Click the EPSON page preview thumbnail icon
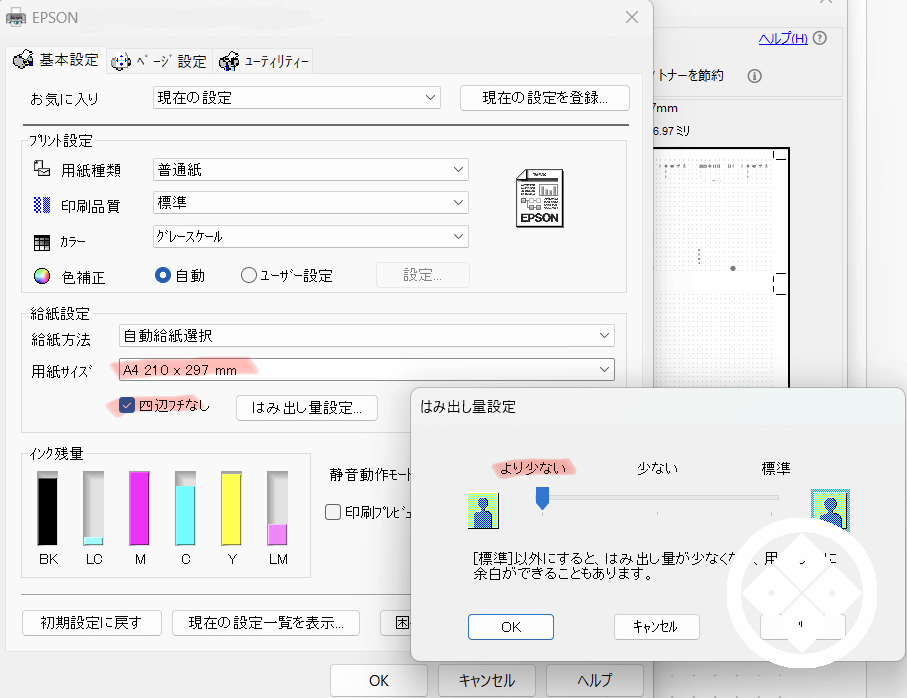Image resolution: width=907 pixels, height=698 pixels. pos(539,198)
